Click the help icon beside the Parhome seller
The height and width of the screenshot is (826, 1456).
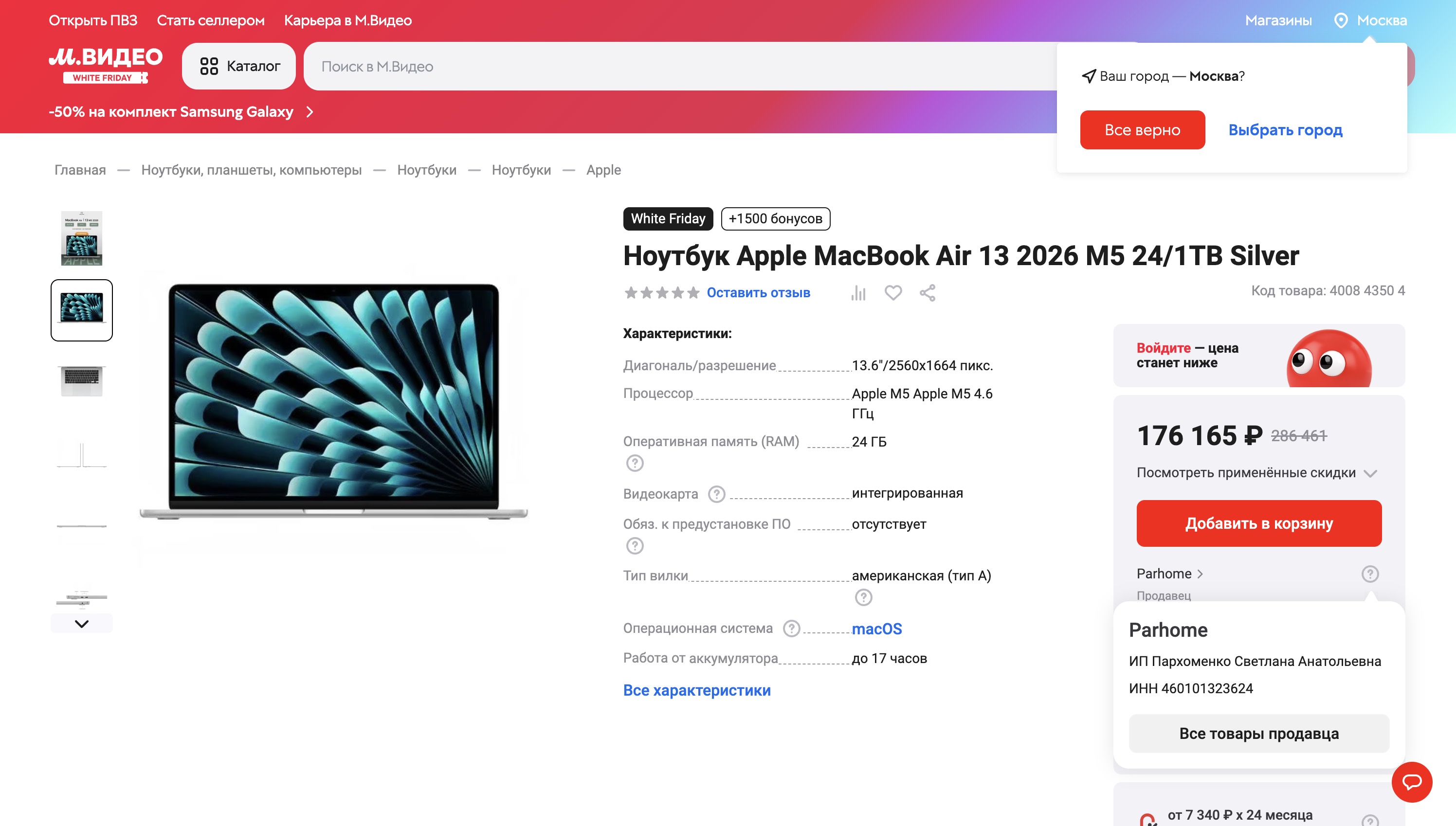[x=1370, y=574]
